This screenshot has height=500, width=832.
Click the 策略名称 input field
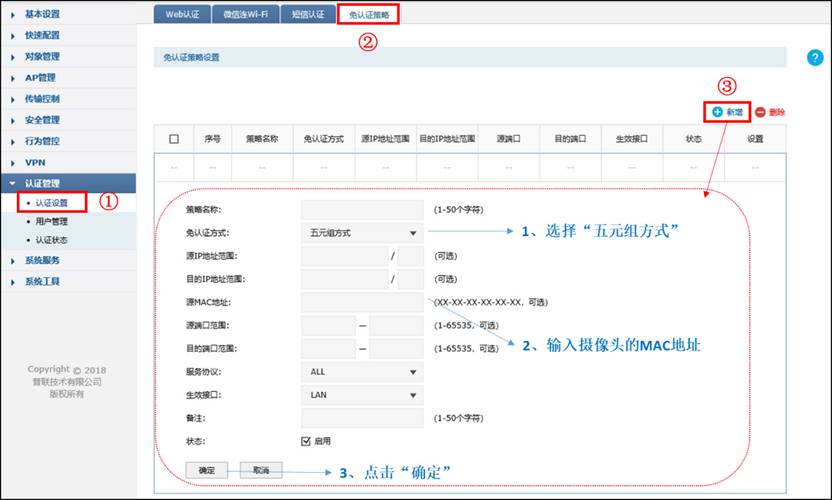click(362, 210)
